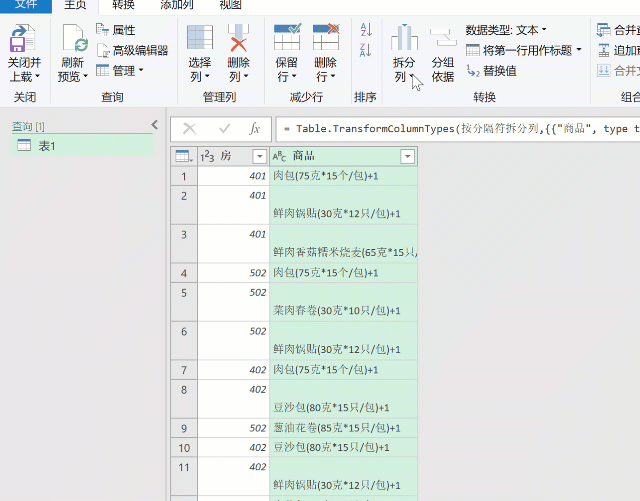The image size is (640, 501).
Task: Select query 表1 in the queries pane
Action: click(47, 146)
